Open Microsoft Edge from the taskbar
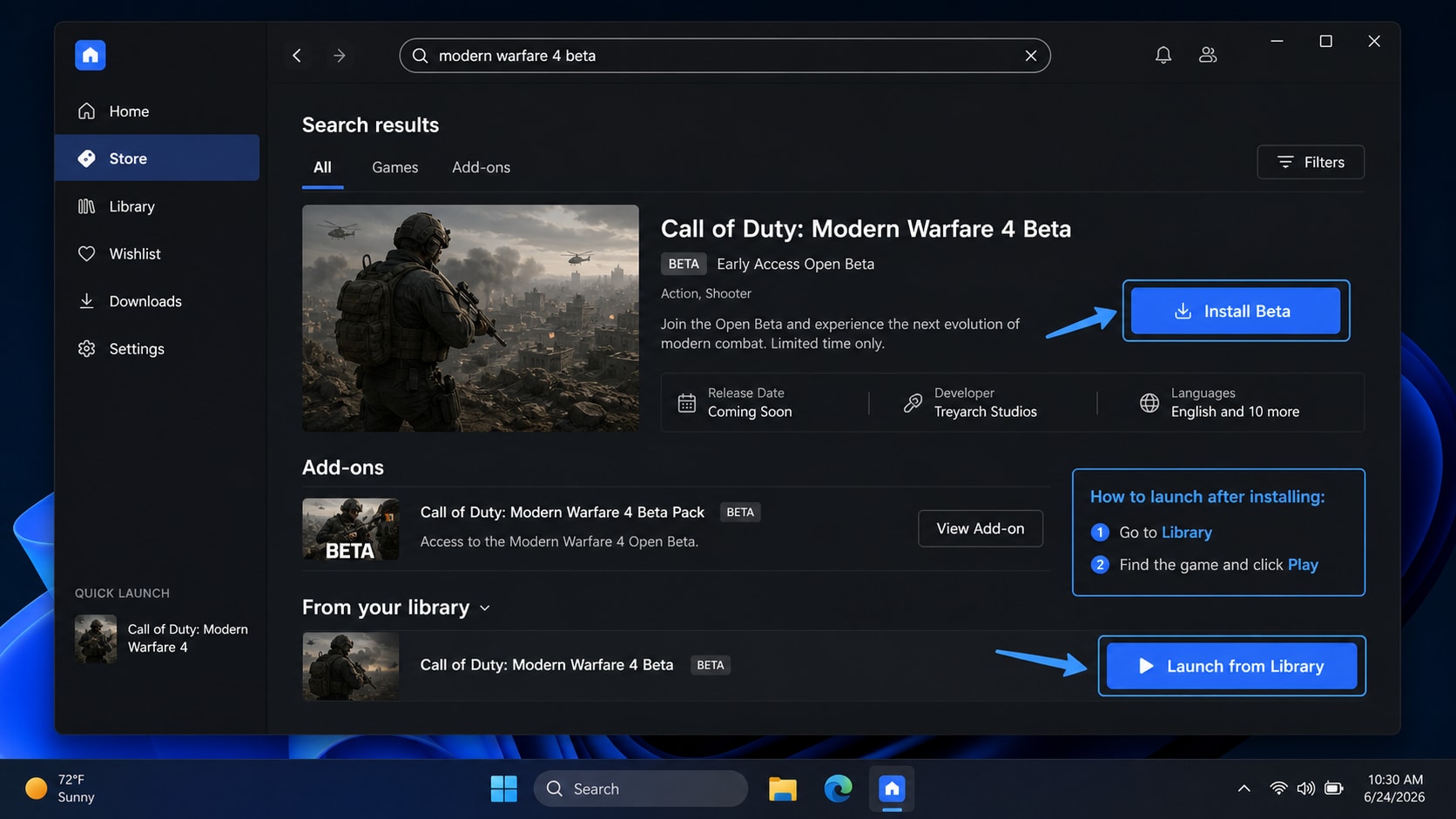The image size is (1456, 819). [838, 789]
